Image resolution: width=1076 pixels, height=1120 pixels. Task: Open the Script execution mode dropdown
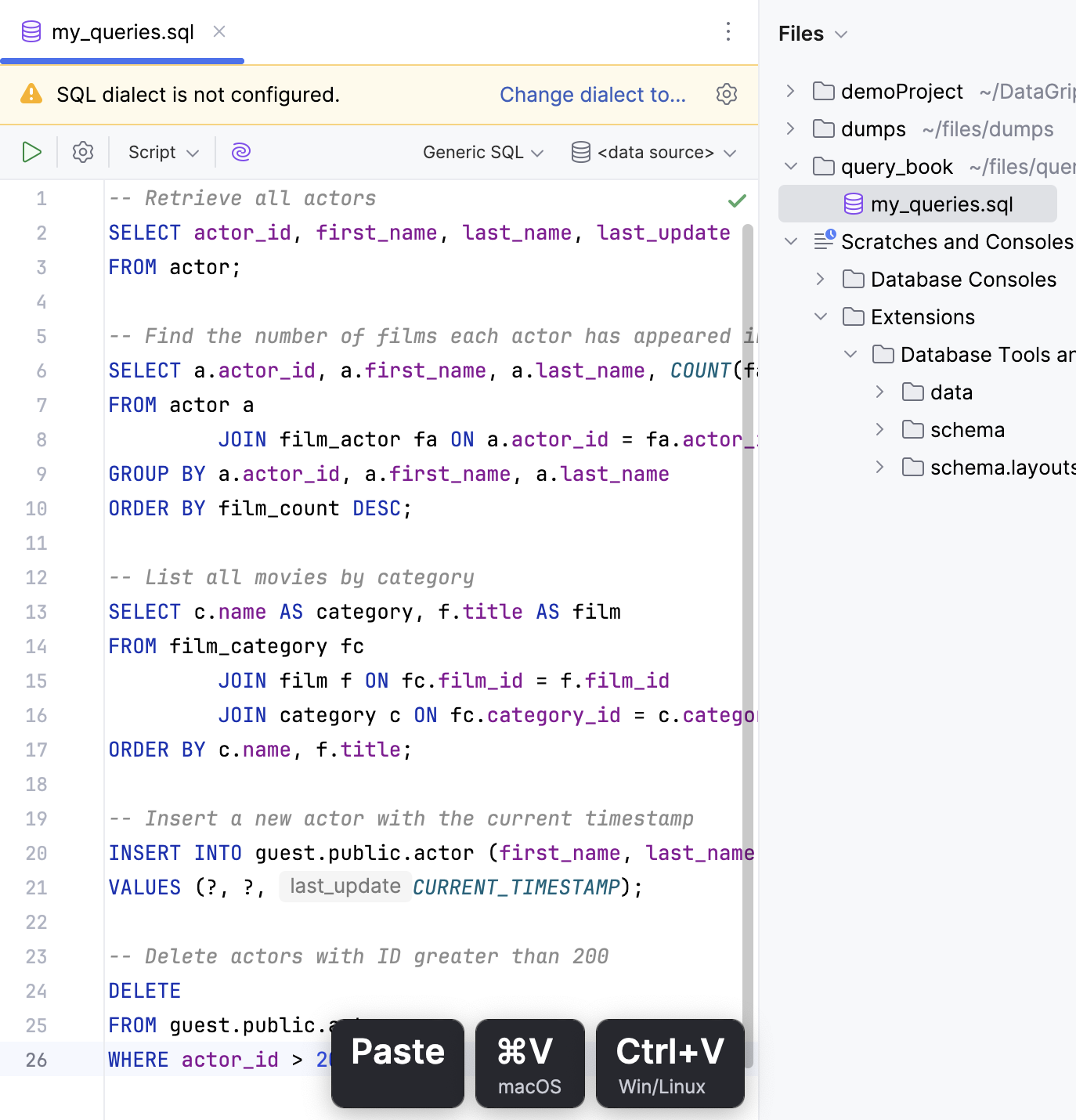click(x=164, y=152)
